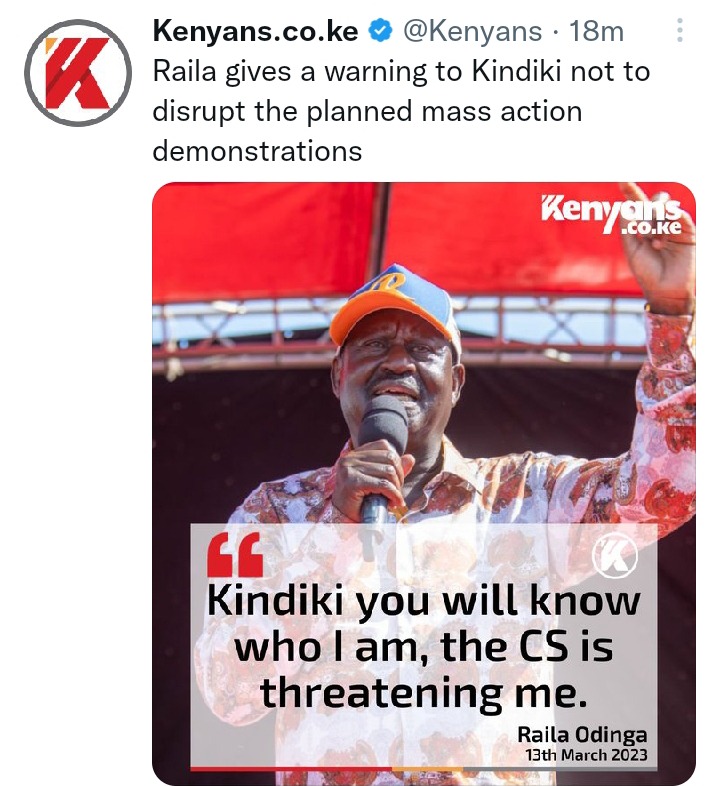Click the word "demonstrations" in tweet

coord(257,151)
